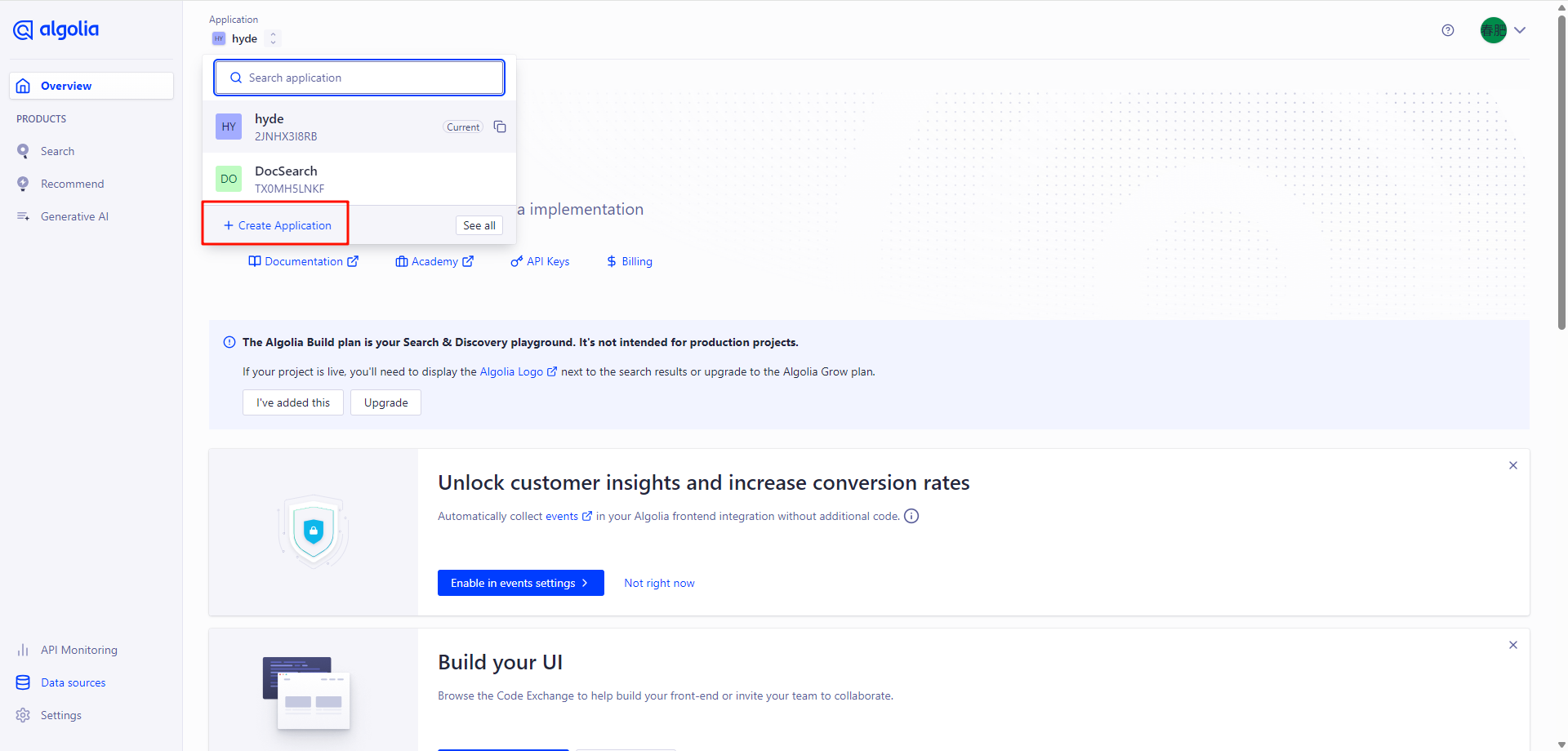Copy hyde application ID icon
The height and width of the screenshot is (751, 1568).
(x=500, y=127)
